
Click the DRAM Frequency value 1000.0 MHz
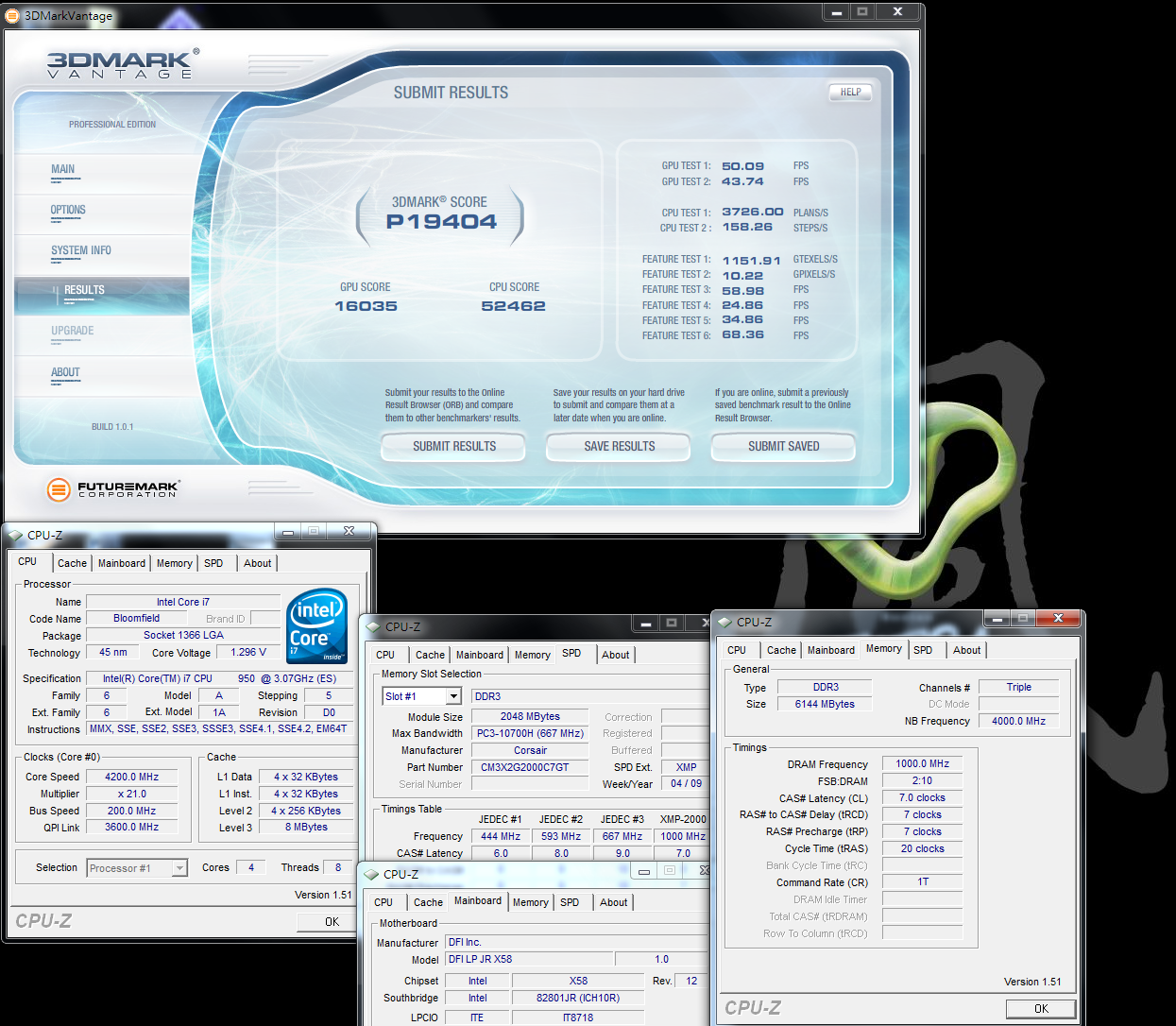(922, 763)
